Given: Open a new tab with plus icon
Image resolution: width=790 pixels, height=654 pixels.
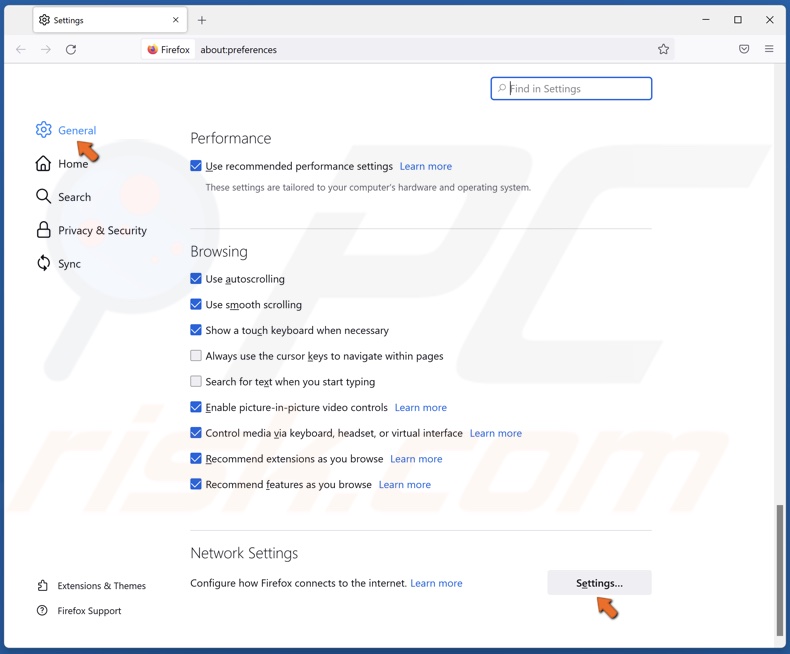Looking at the screenshot, I should pyautogui.click(x=202, y=20).
